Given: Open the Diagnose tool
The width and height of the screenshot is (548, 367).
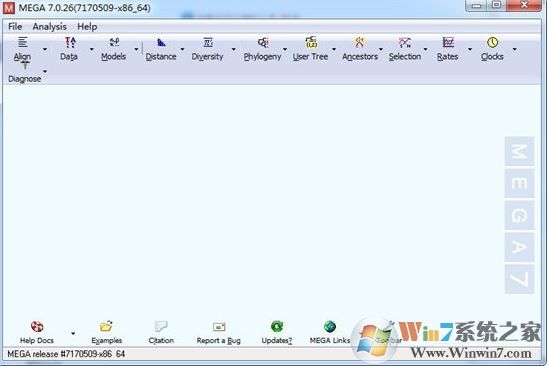Looking at the screenshot, I should point(24,72).
